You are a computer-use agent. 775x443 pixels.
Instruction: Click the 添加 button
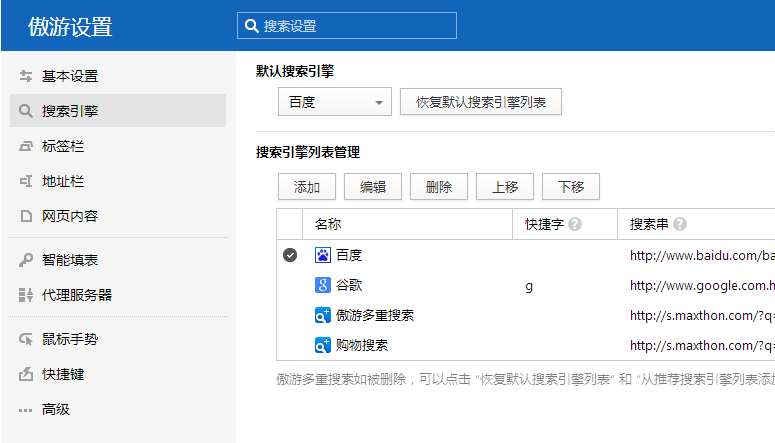307,187
